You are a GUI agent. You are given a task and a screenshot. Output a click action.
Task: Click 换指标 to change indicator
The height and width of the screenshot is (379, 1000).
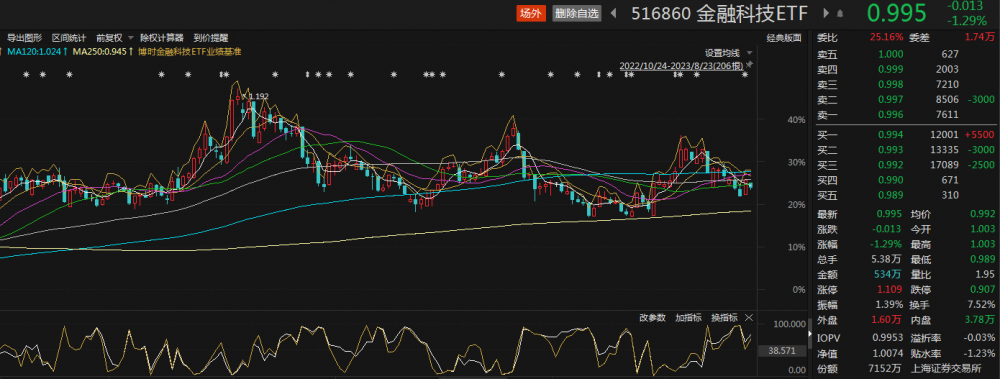click(724, 317)
